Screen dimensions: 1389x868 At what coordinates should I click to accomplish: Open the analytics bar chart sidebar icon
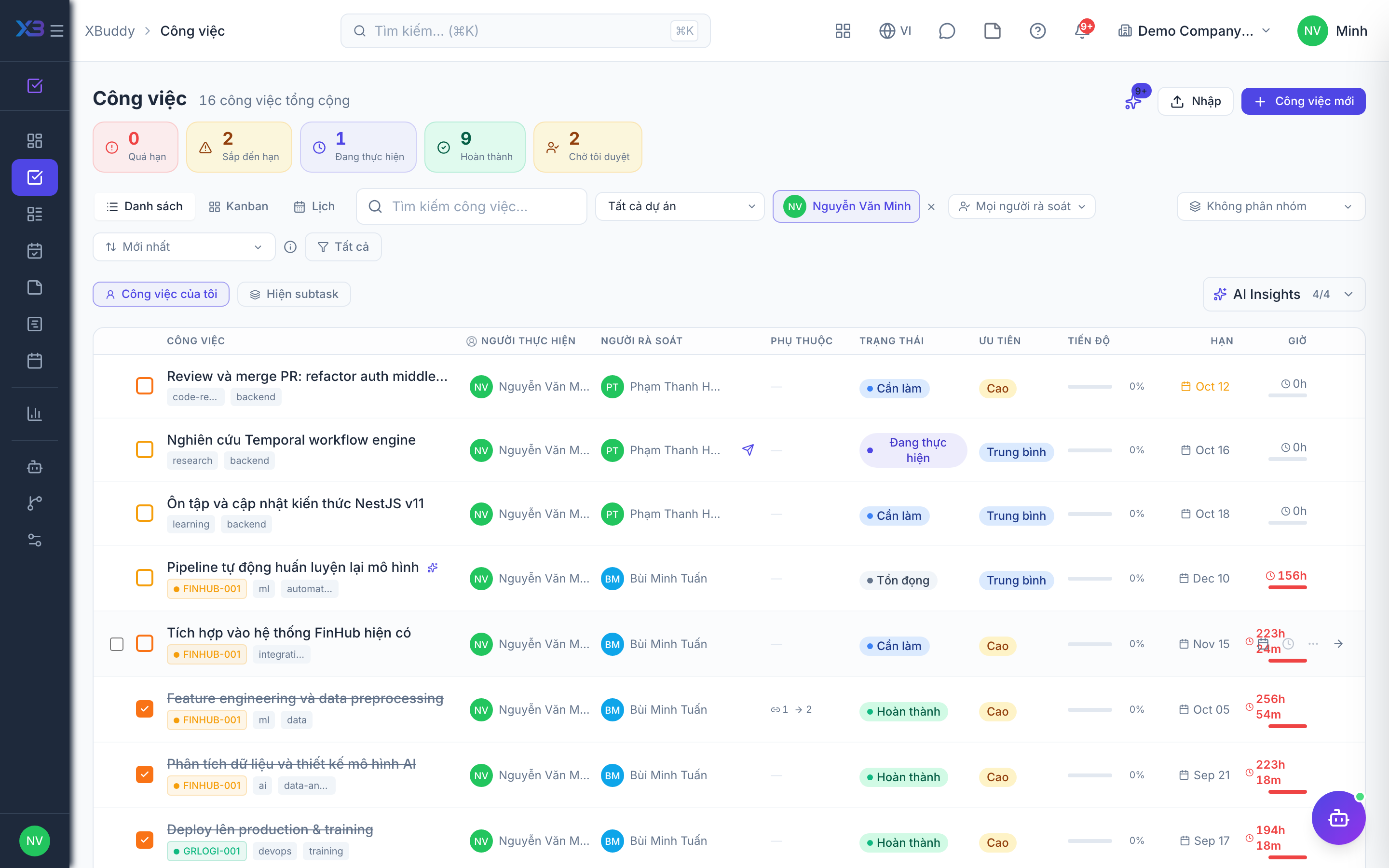(34, 413)
